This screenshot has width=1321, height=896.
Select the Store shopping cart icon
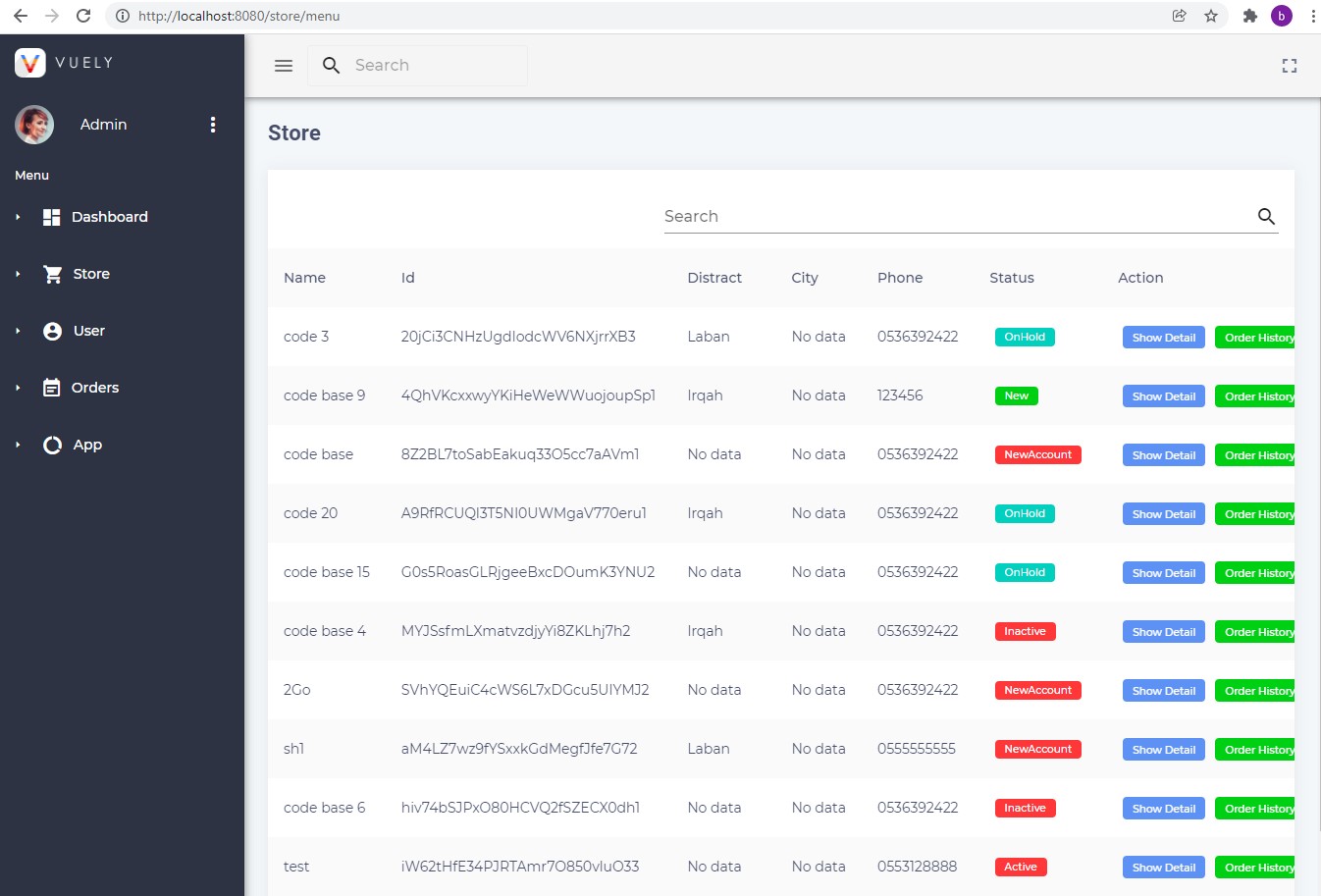click(x=52, y=274)
